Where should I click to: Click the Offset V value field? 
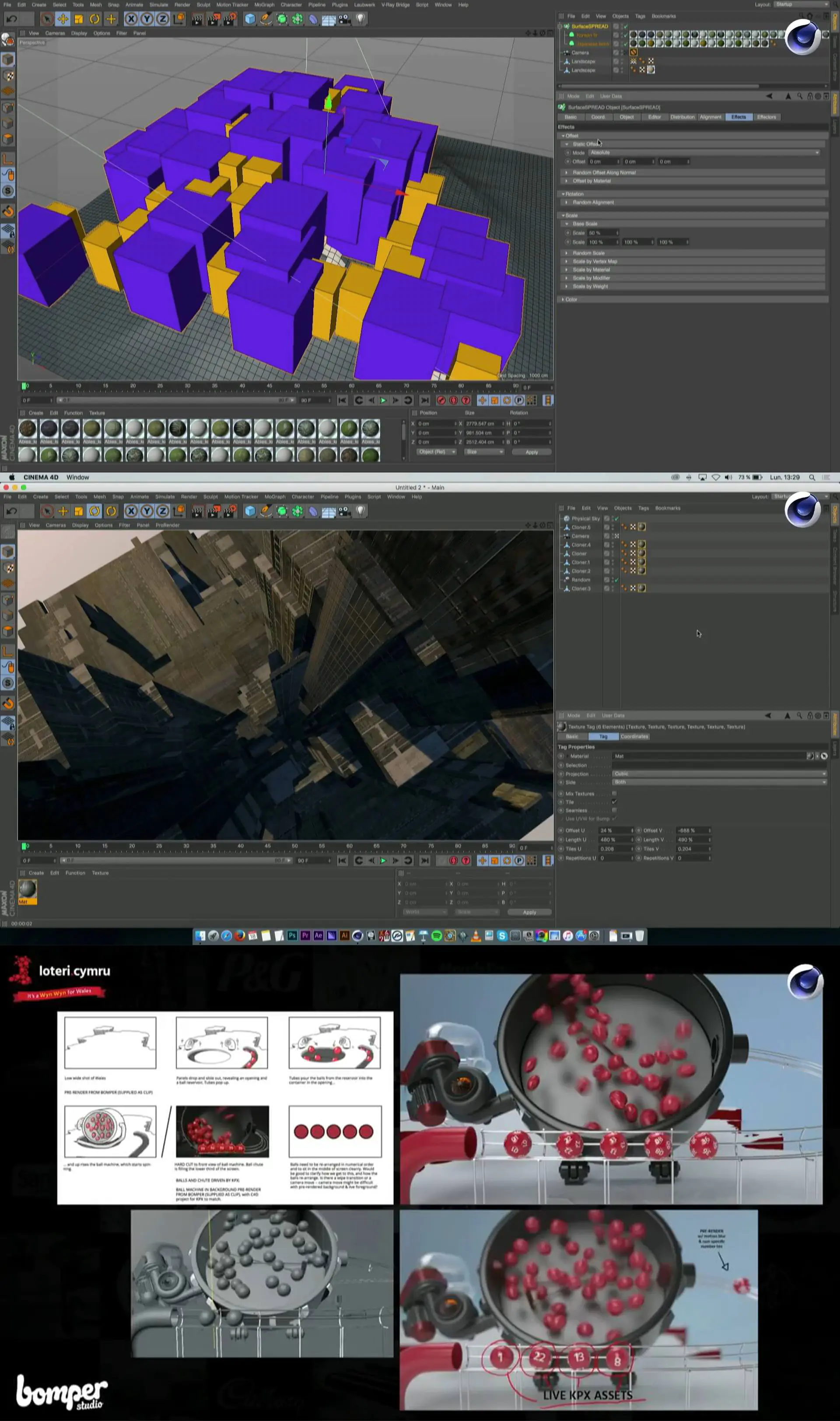coord(693,830)
